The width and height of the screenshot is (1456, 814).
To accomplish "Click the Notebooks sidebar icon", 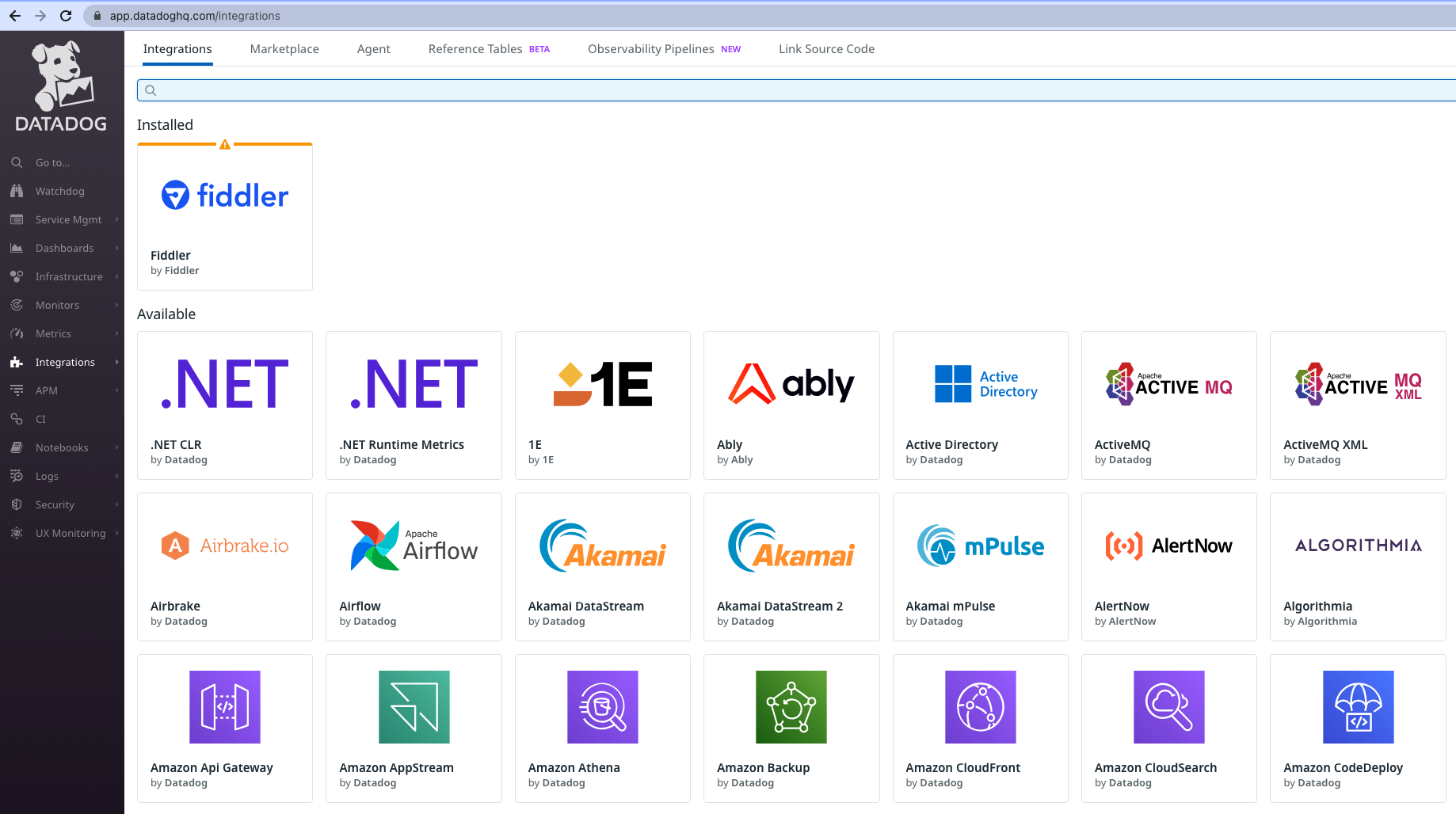I will [x=17, y=447].
